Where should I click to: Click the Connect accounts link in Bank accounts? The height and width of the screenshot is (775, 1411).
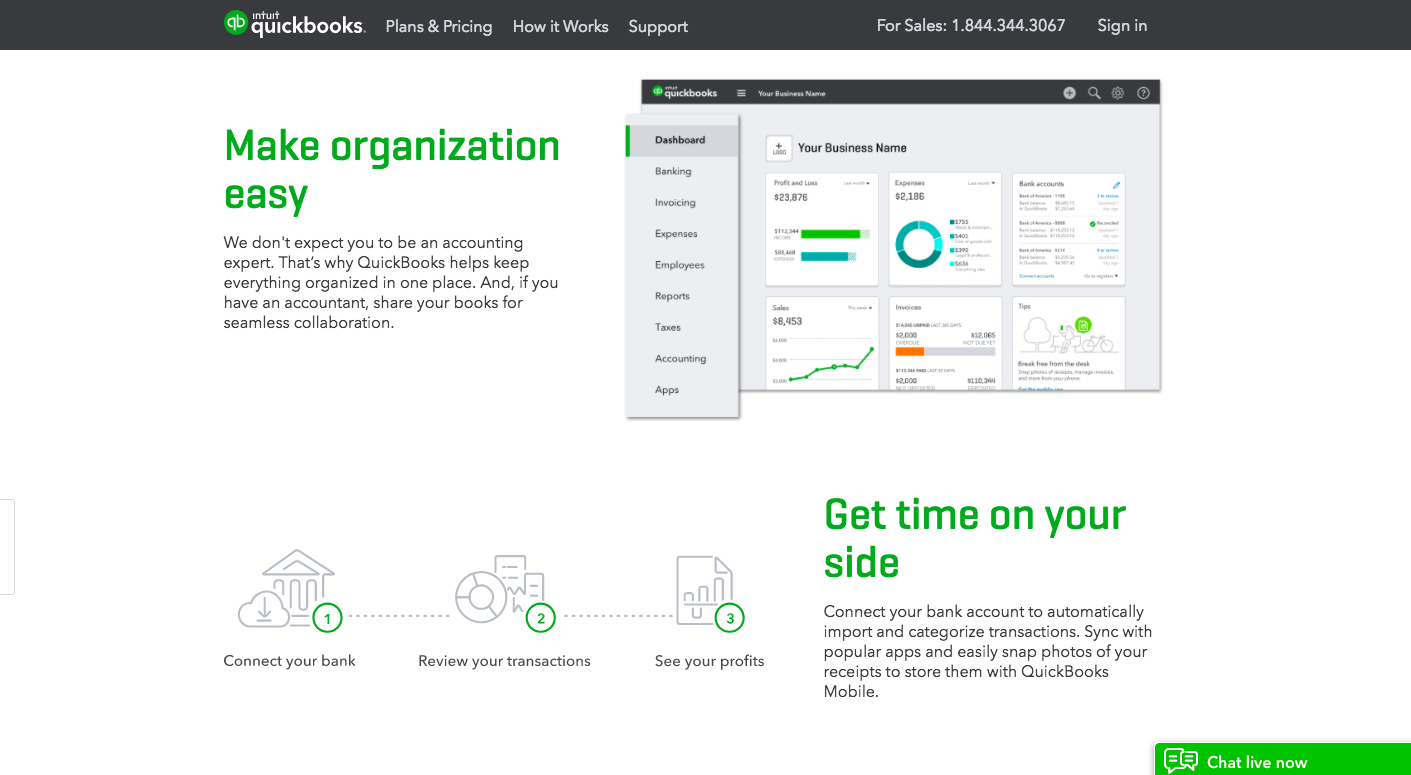pos(1036,275)
